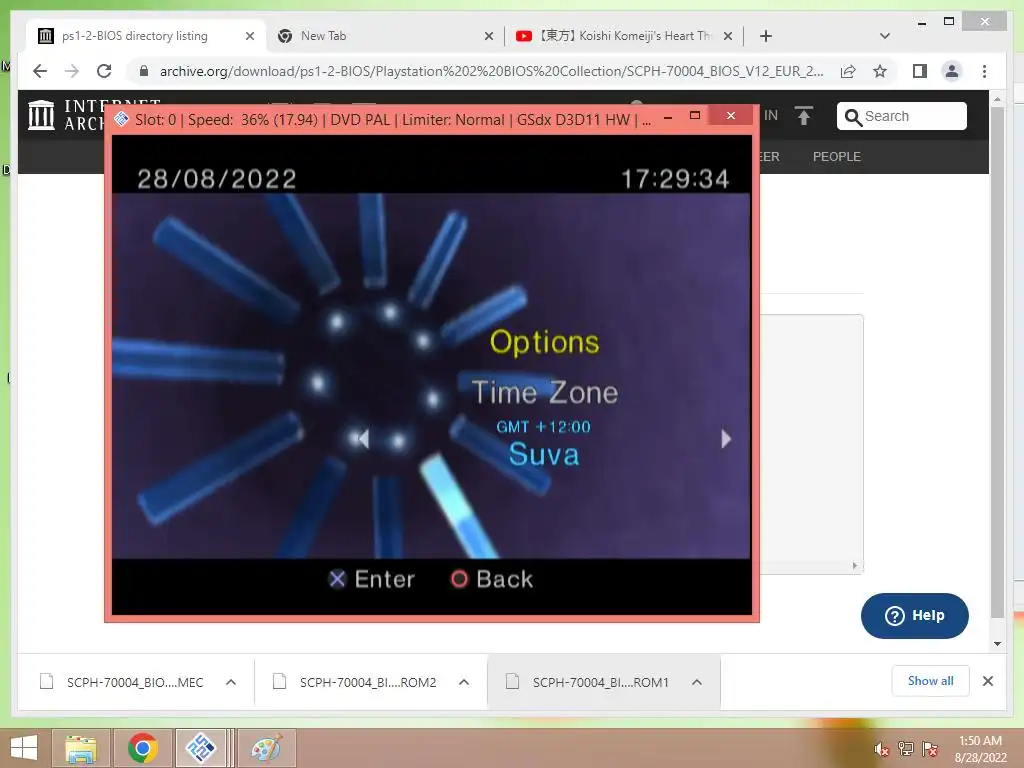1024x768 pixels.
Task: Expand options for the ROM2 download
Action: coord(464,682)
